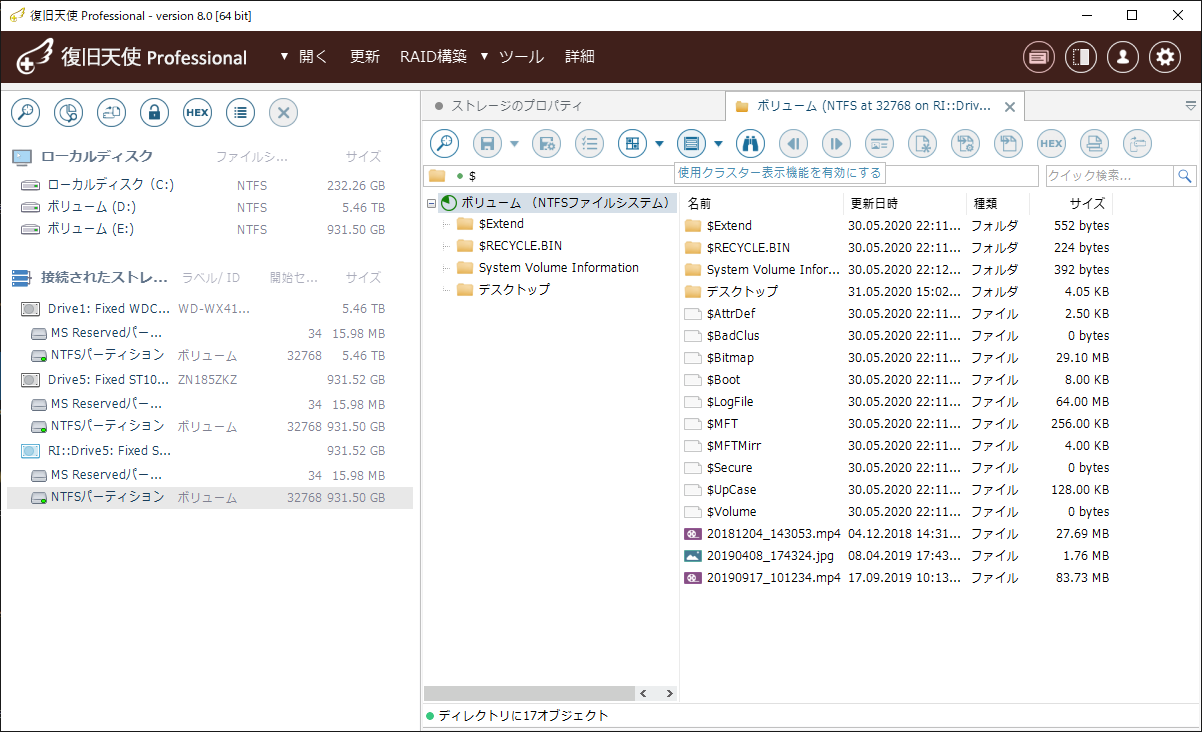This screenshot has width=1202, height=732.
Task: Open settings with the gear icon
Action: pos(1165,57)
